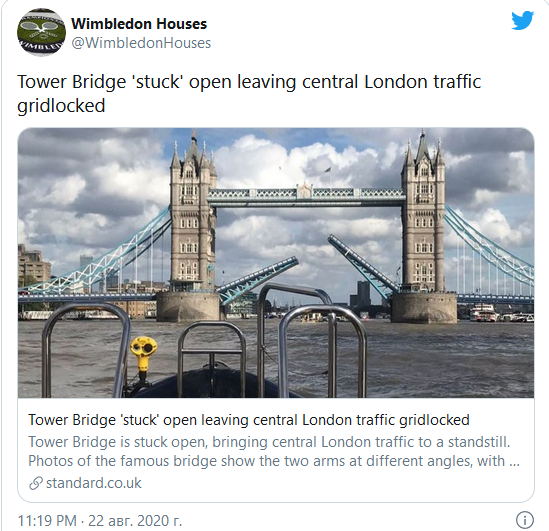Open the tweet info circle icon
The height and width of the screenshot is (531, 549).
click(524, 520)
